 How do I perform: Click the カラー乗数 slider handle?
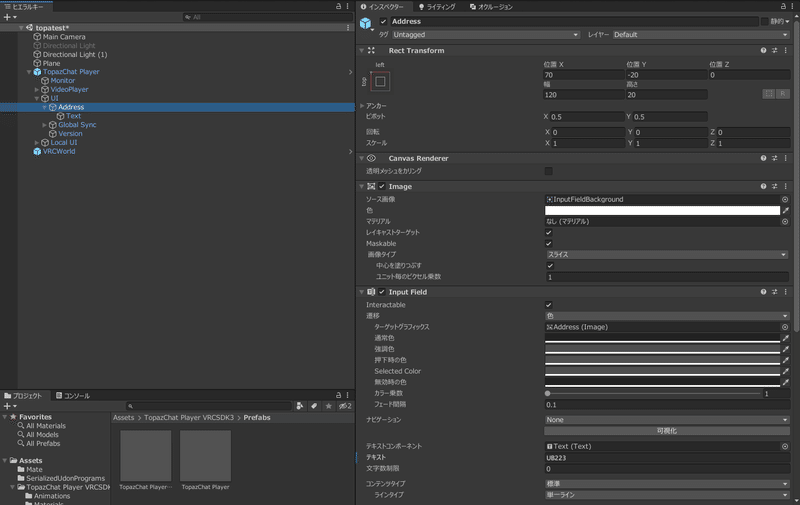[548, 394]
